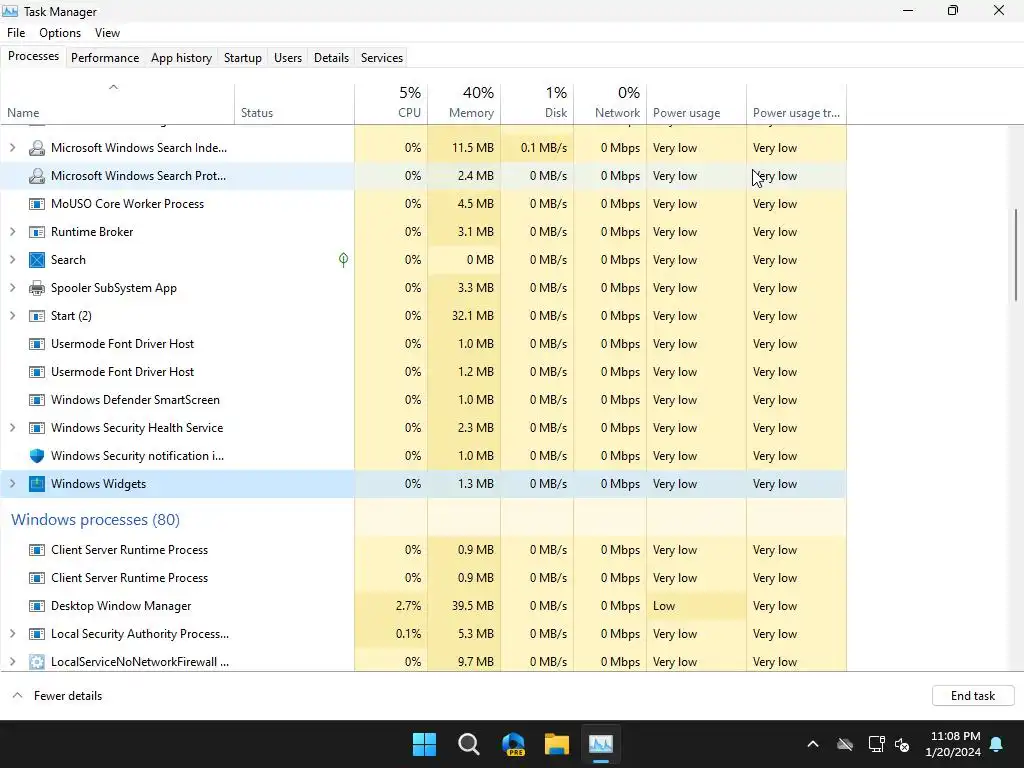Click the Windows Widgets process icon
The width and height of the screenshot is (1024, 768).
37,484
